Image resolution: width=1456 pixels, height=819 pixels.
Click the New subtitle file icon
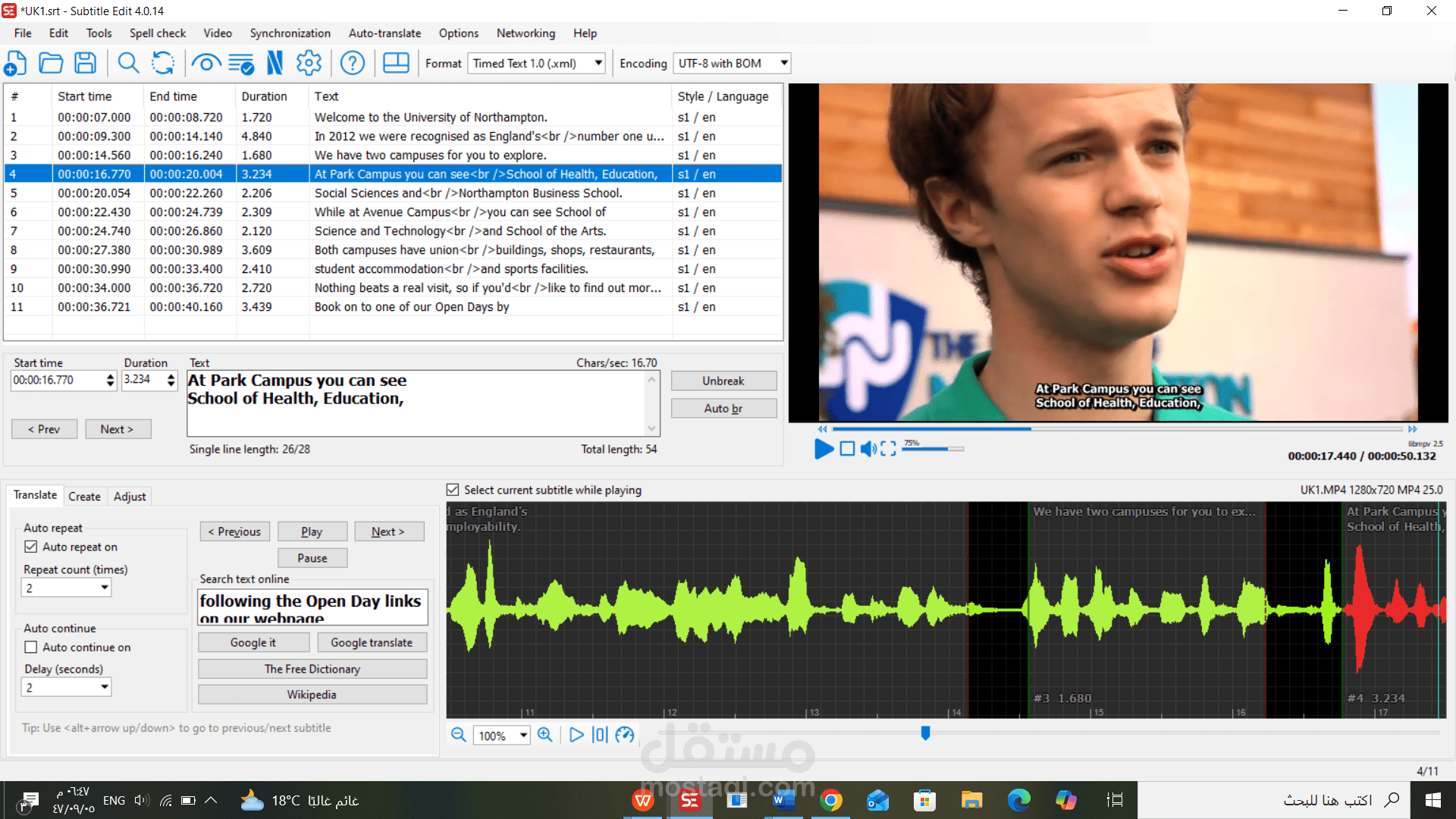point(16,63)
